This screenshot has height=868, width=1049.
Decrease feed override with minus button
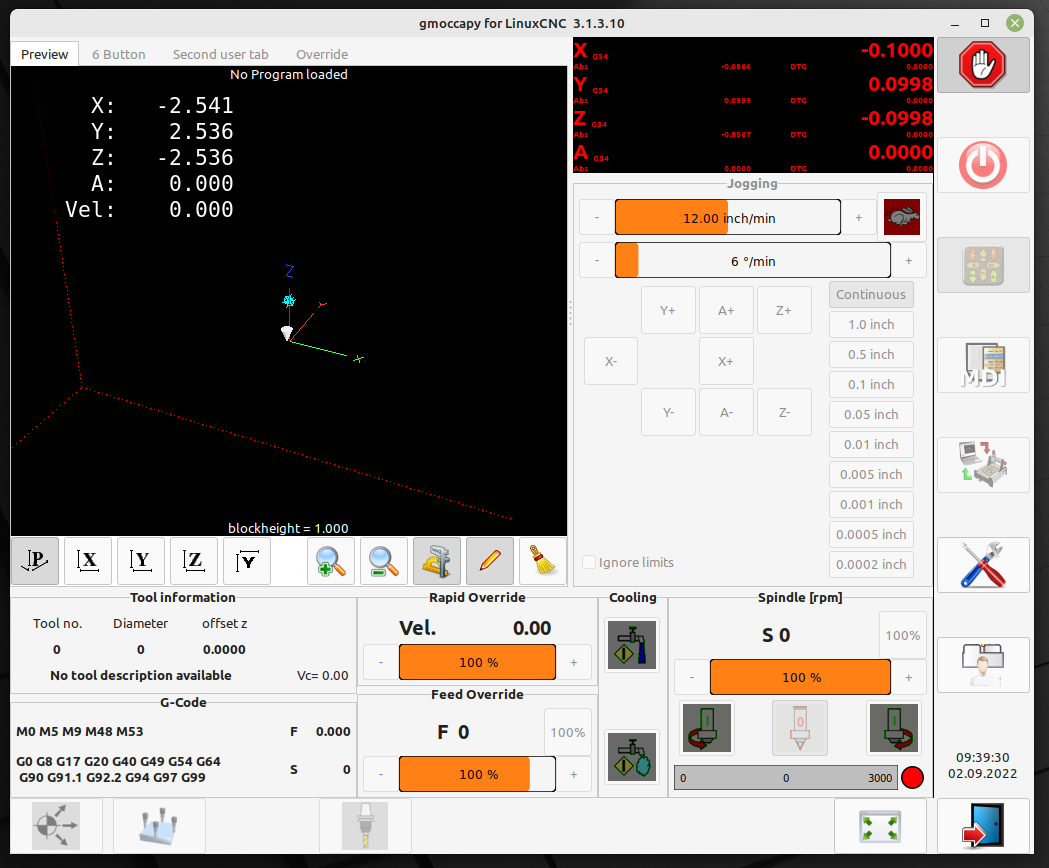coord(381,774)
